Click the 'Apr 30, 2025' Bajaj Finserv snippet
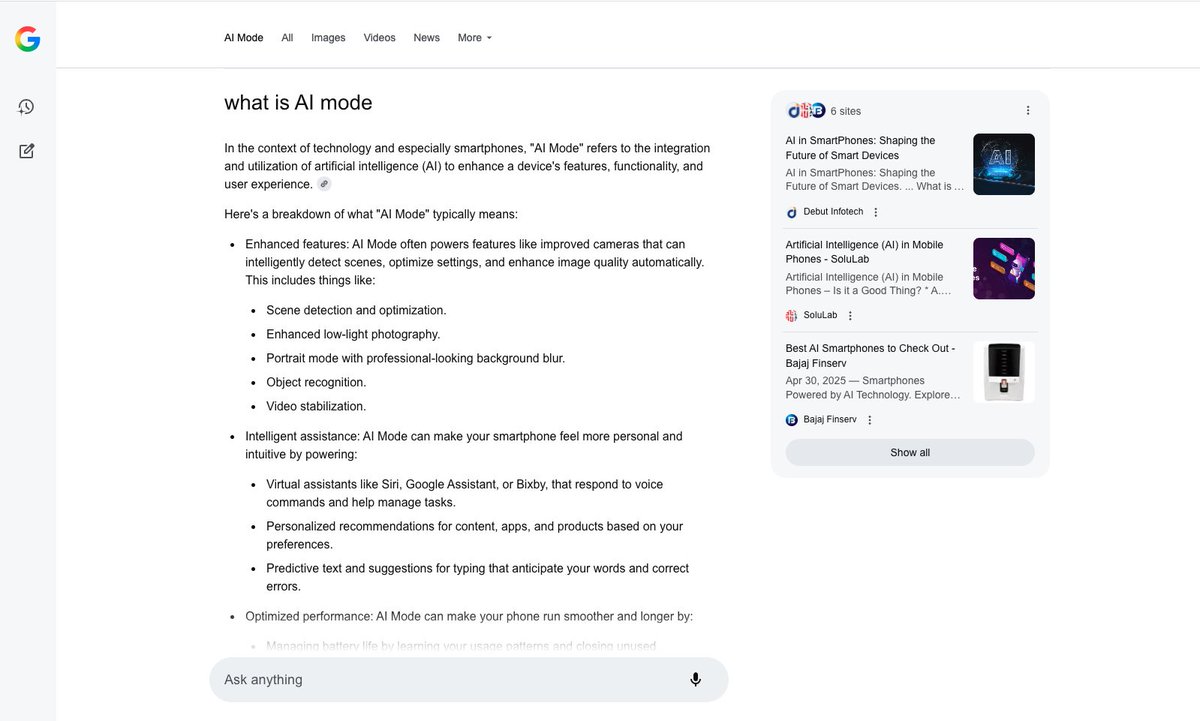The image size is (1200, 721). (x=873, y=388)
